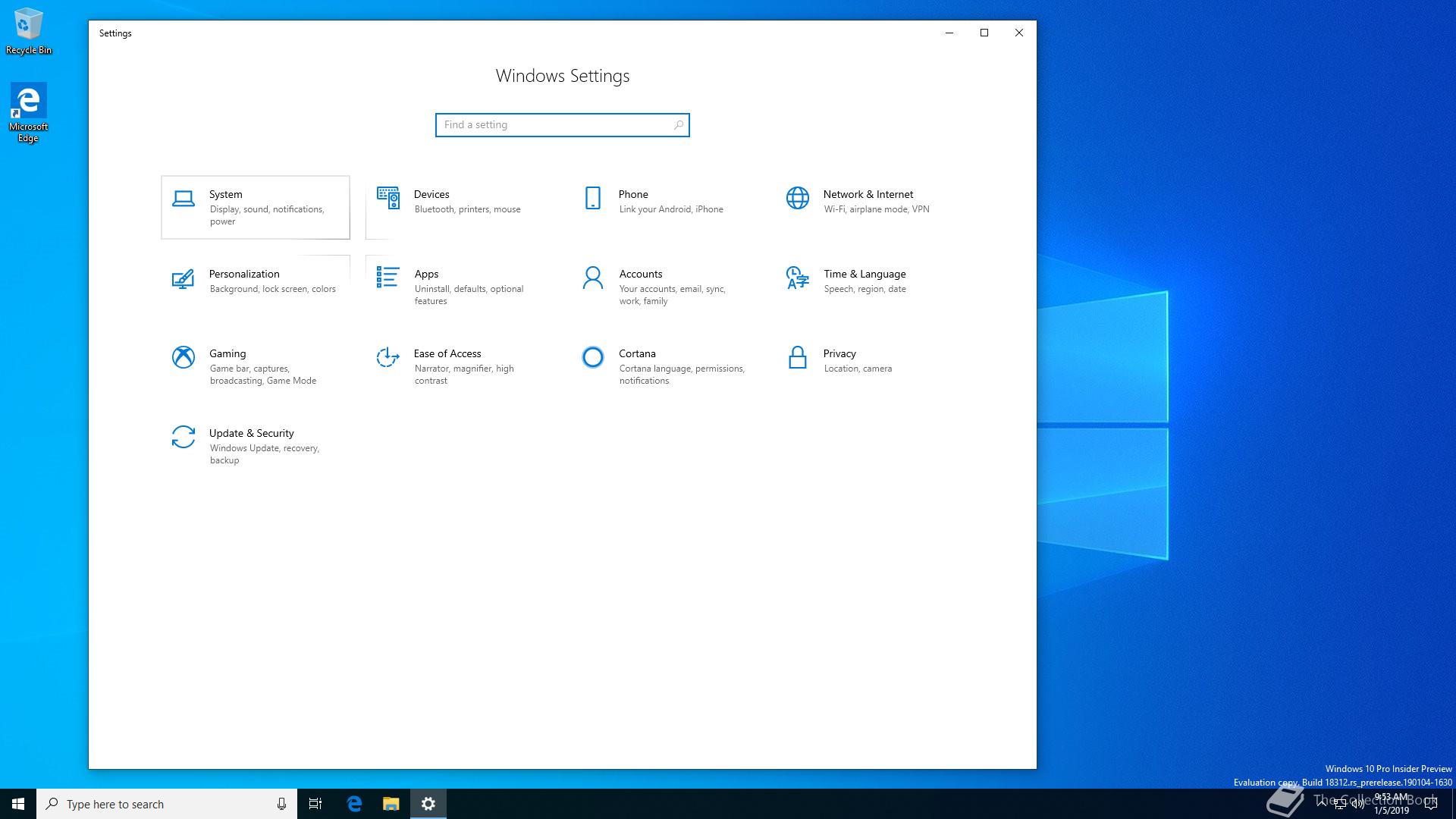Click the volume speaker tray icon
The width and height of the screenshot is (1456, 819).
[x=1358, y=805]
